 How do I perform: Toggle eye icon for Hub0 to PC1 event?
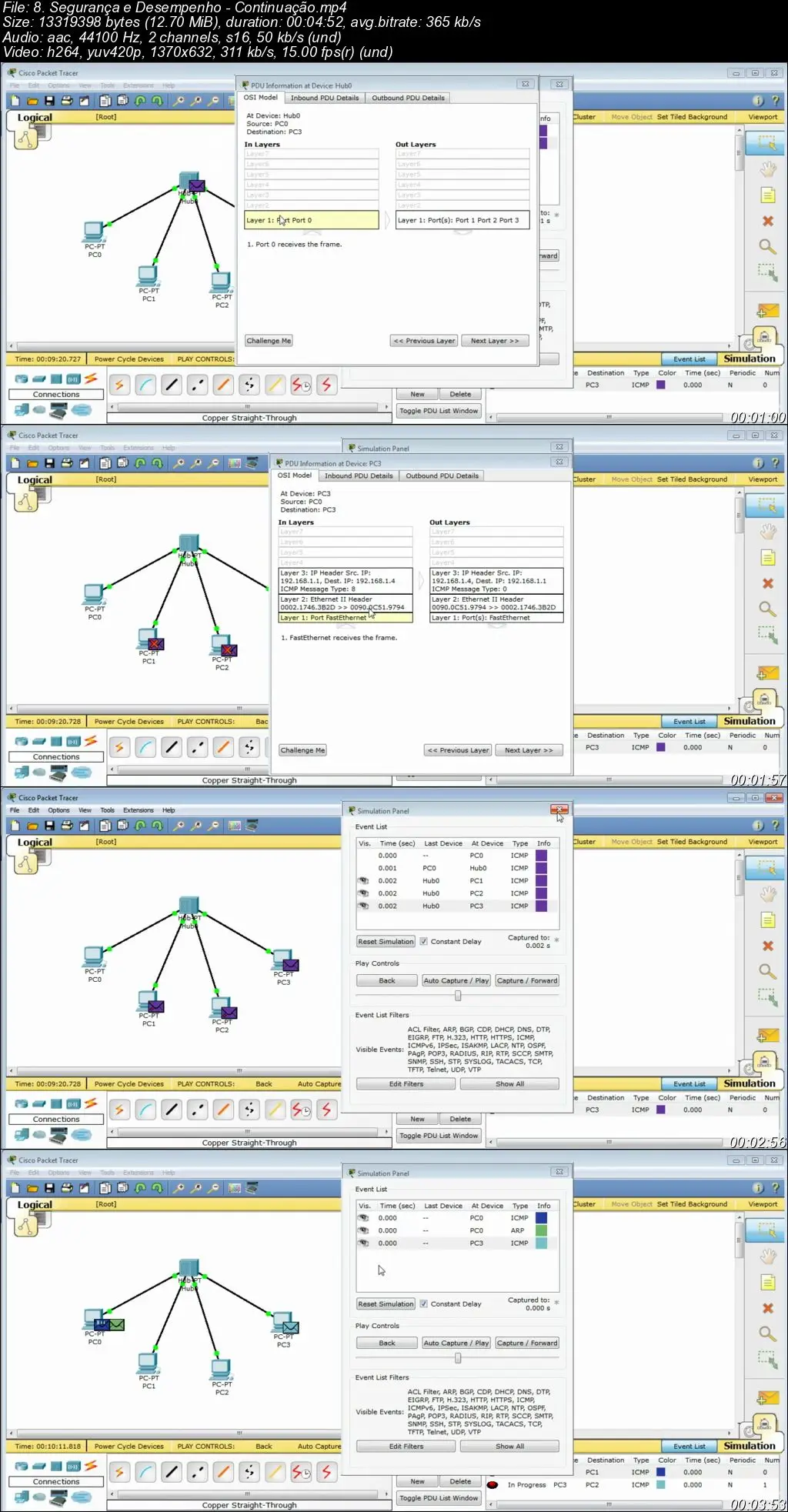(x=363, y=880)
